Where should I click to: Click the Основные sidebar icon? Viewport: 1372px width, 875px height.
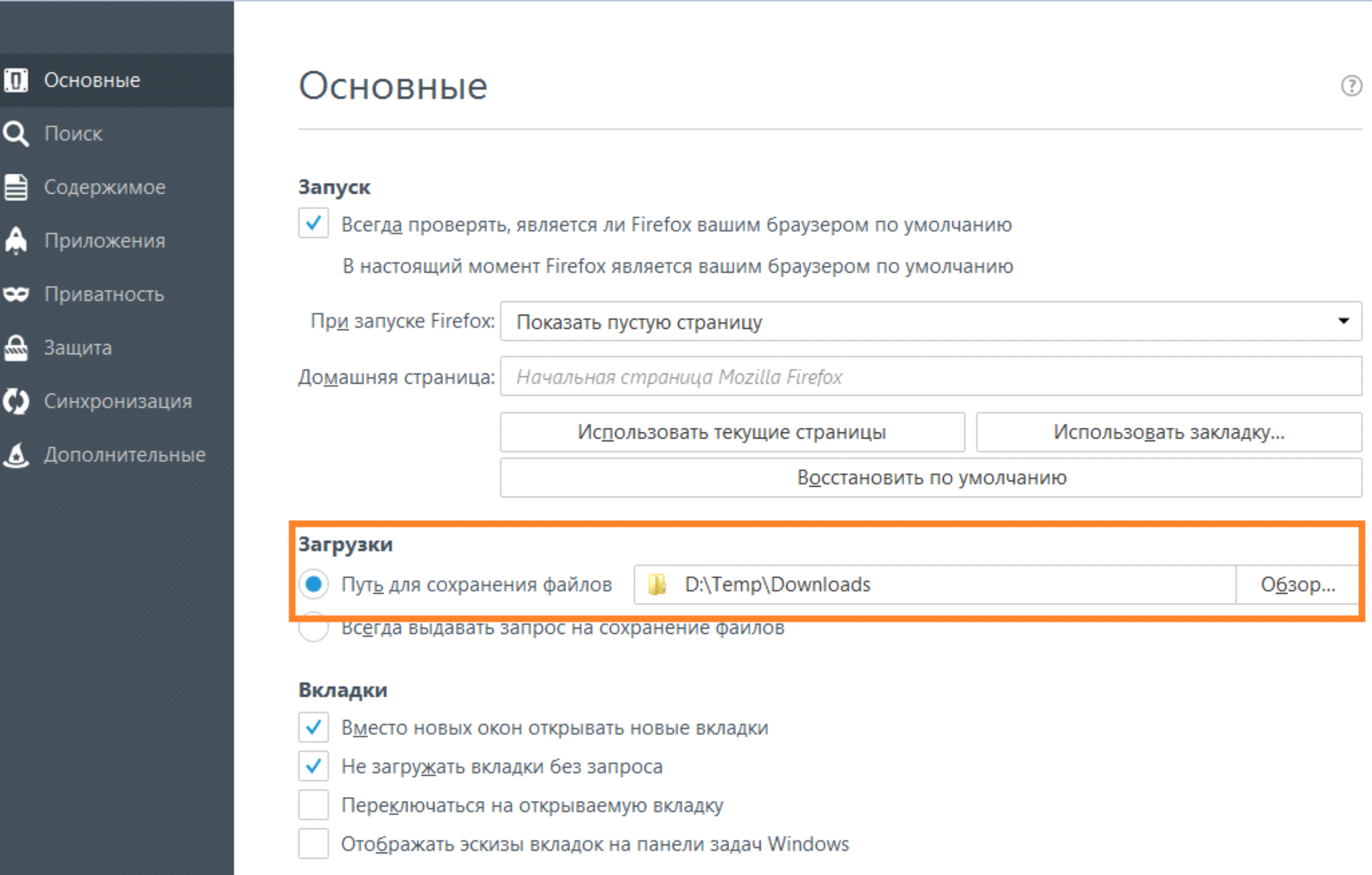point(16,80)
